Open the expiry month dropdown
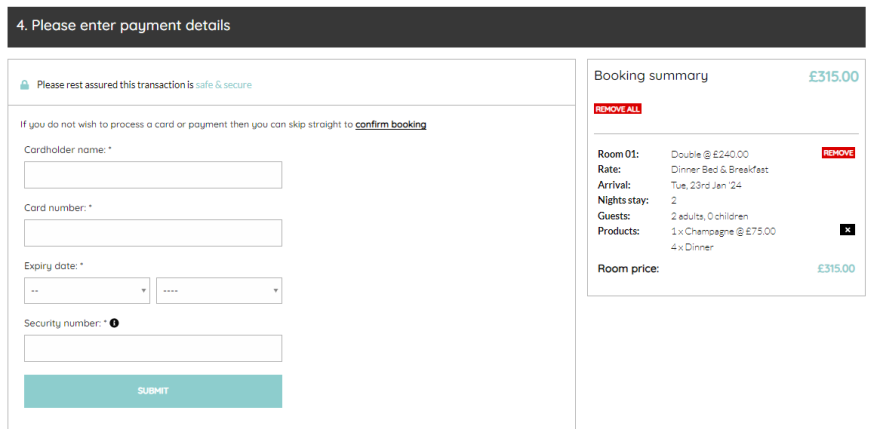Image resolution: width=880 pixels, height=429 pixels. [x=87, y=291]
